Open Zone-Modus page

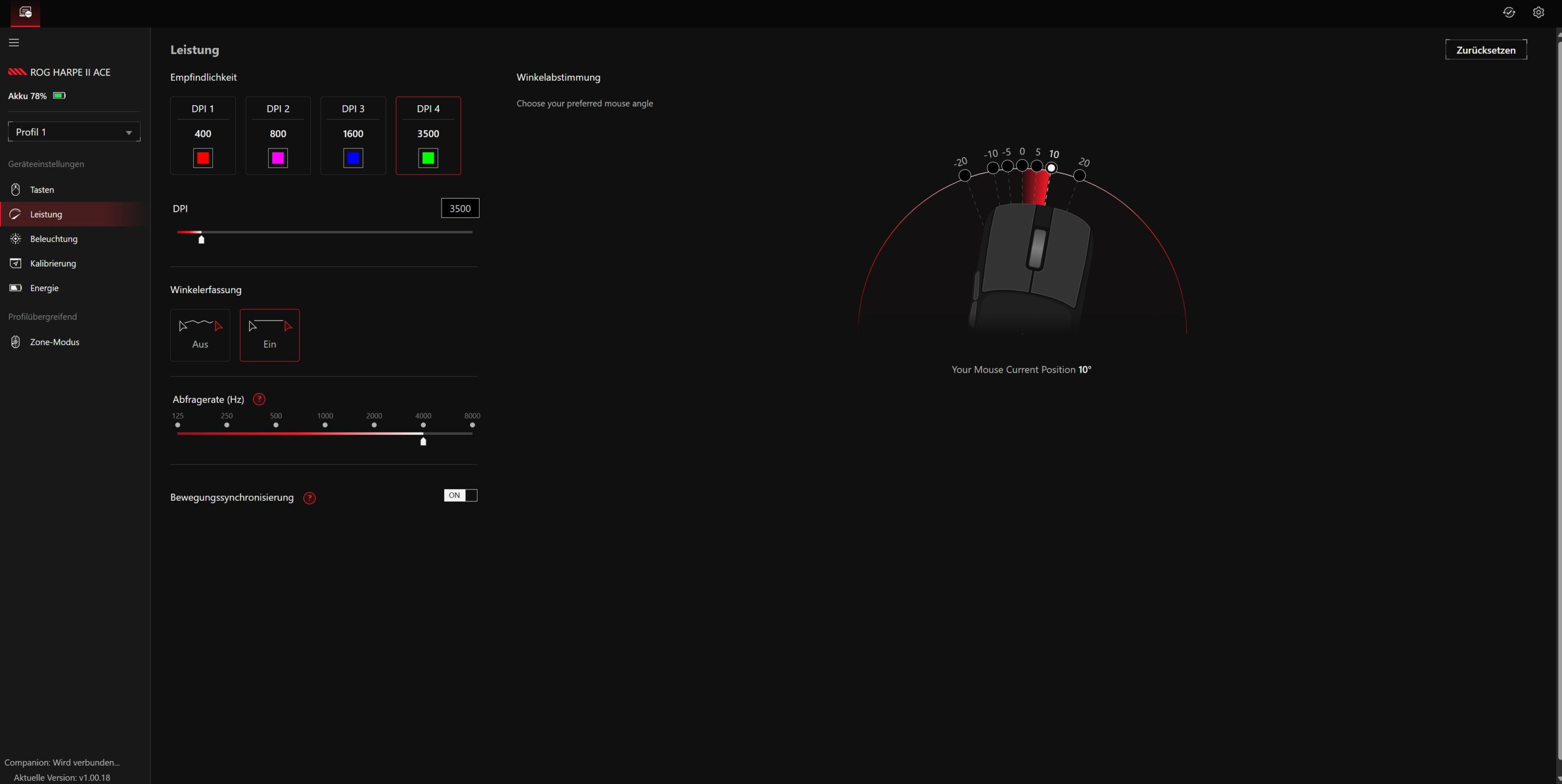click(55, 342)
